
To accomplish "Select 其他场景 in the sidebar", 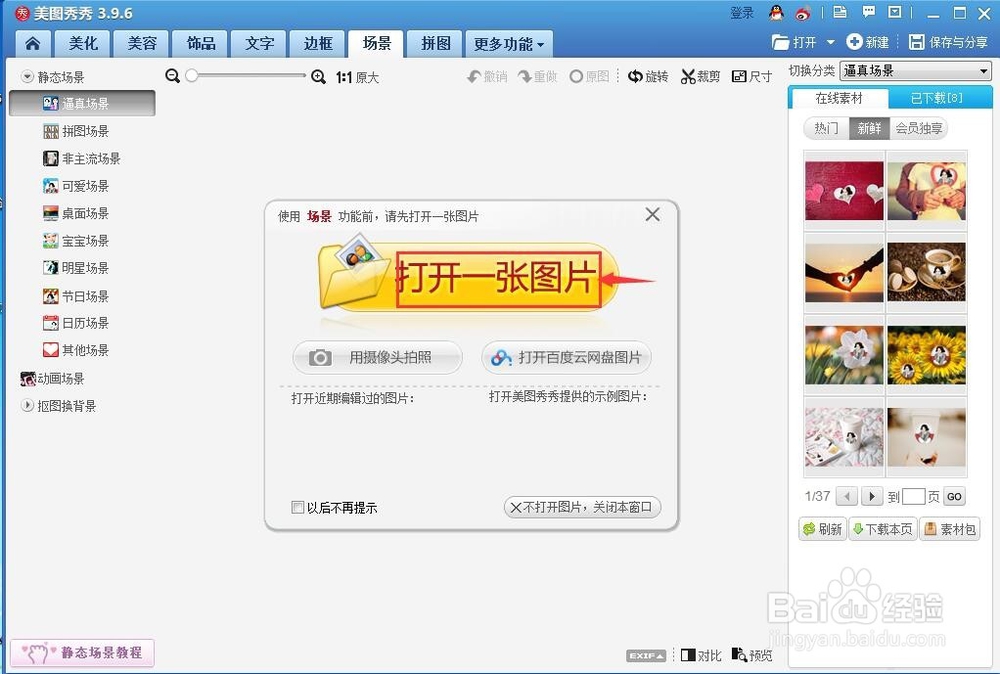I will (76, 350).
